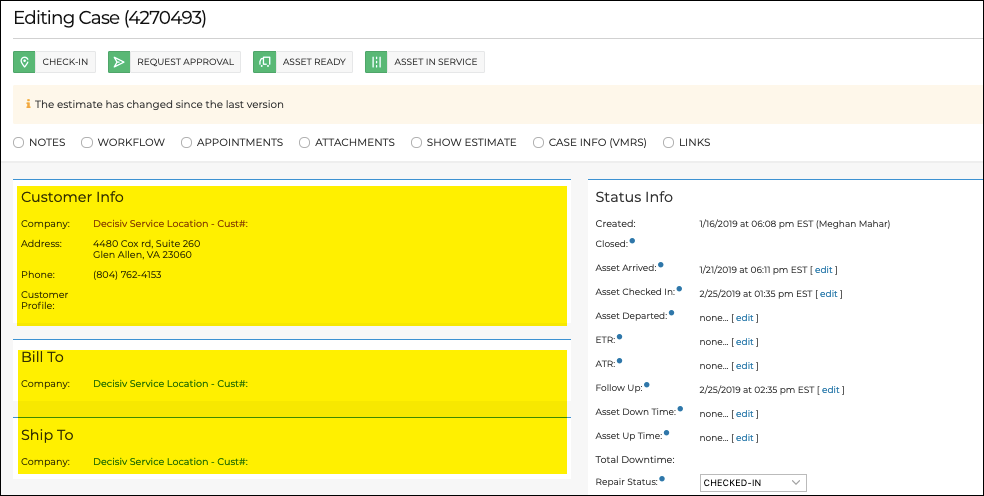Viewport: 984px width, 496px height.
Task: Edit the Asset Down Time value
Action: 744,414
